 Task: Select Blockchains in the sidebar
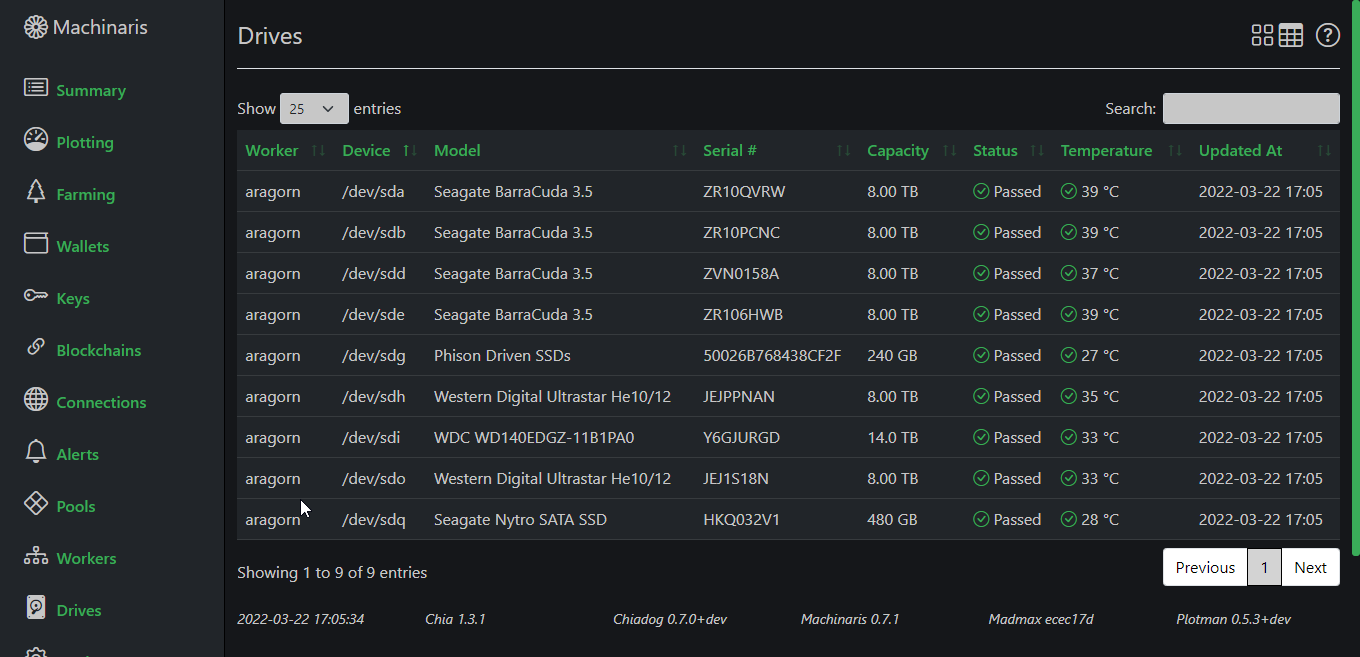point(99,350)
